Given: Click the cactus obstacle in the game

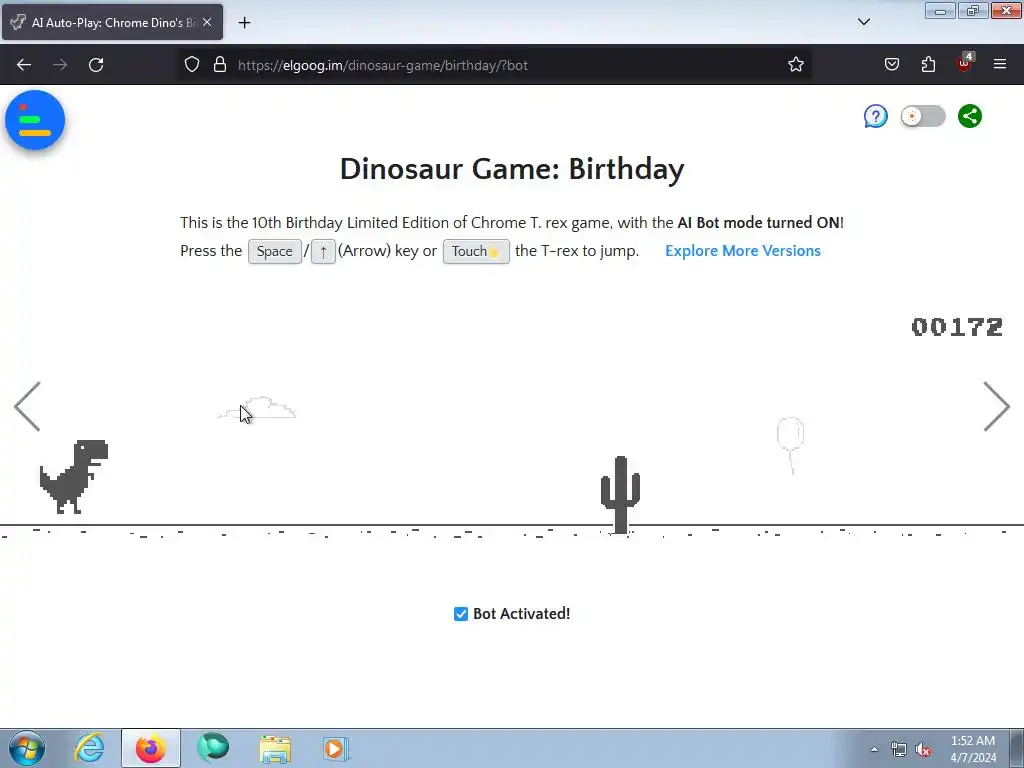Looking at the screenshot, I should pos(620,494).
